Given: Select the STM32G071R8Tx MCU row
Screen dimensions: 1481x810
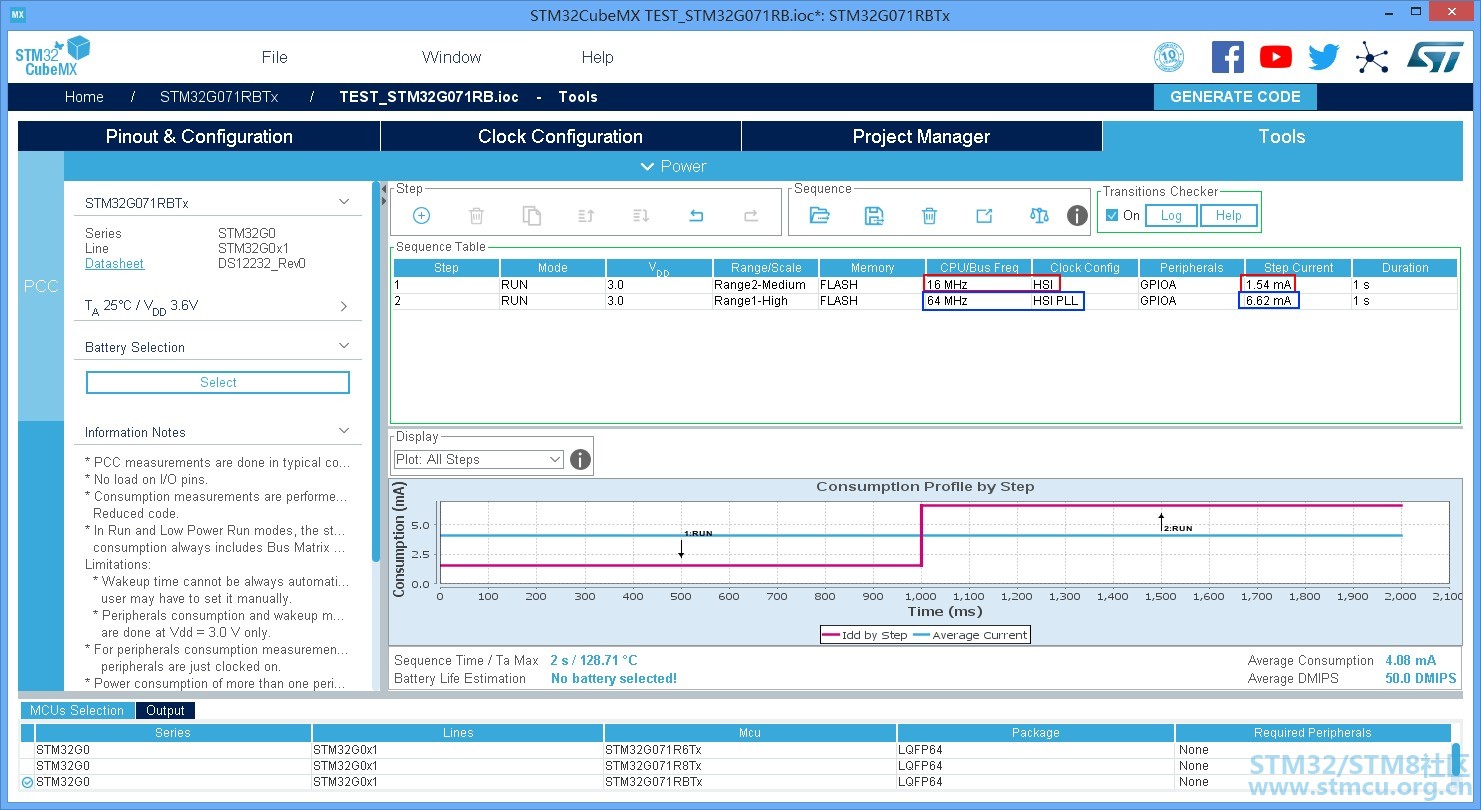Looking at the screenshot, I should [x=735, y=766].
